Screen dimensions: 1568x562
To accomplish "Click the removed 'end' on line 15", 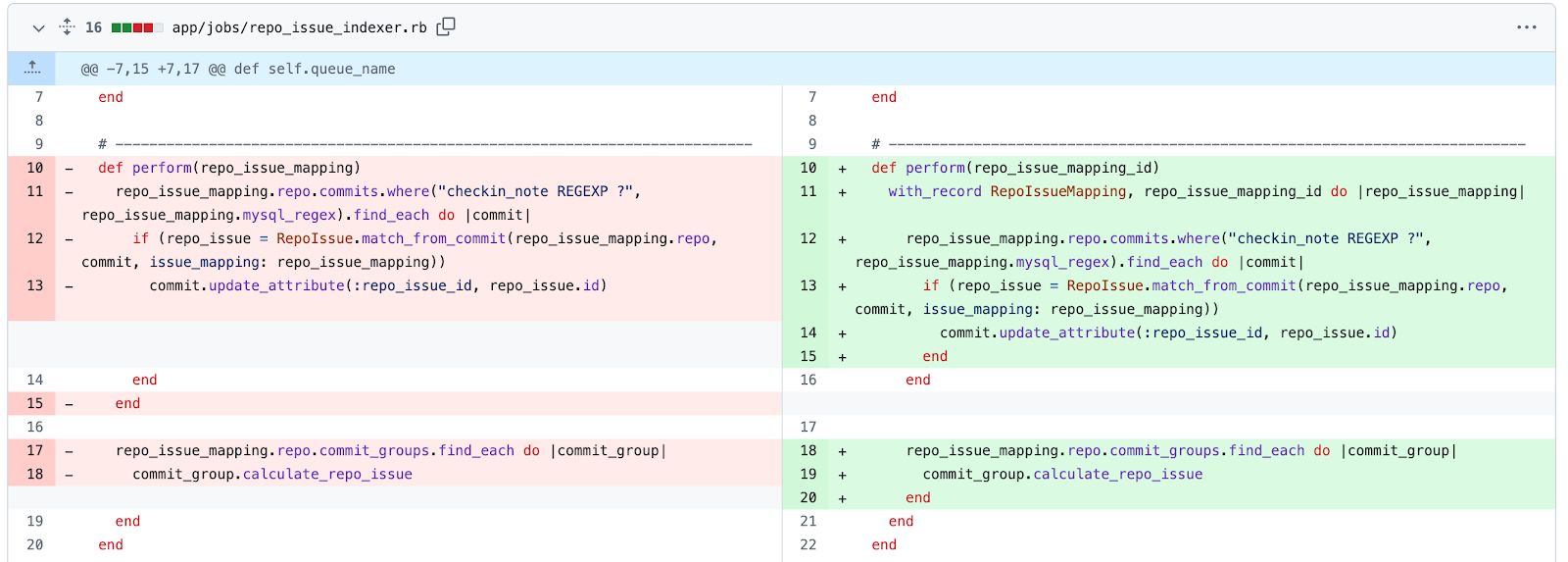I will tap(127, 403).
